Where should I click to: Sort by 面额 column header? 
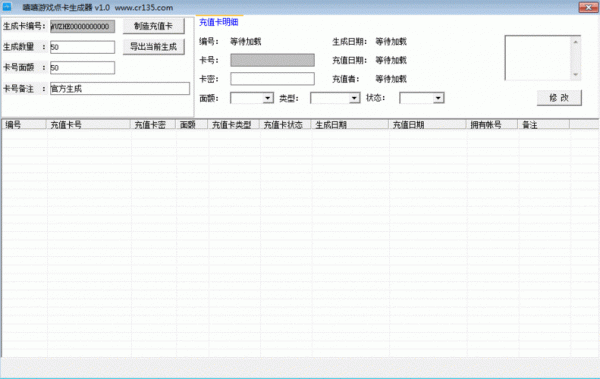click(x=192, y=125)
